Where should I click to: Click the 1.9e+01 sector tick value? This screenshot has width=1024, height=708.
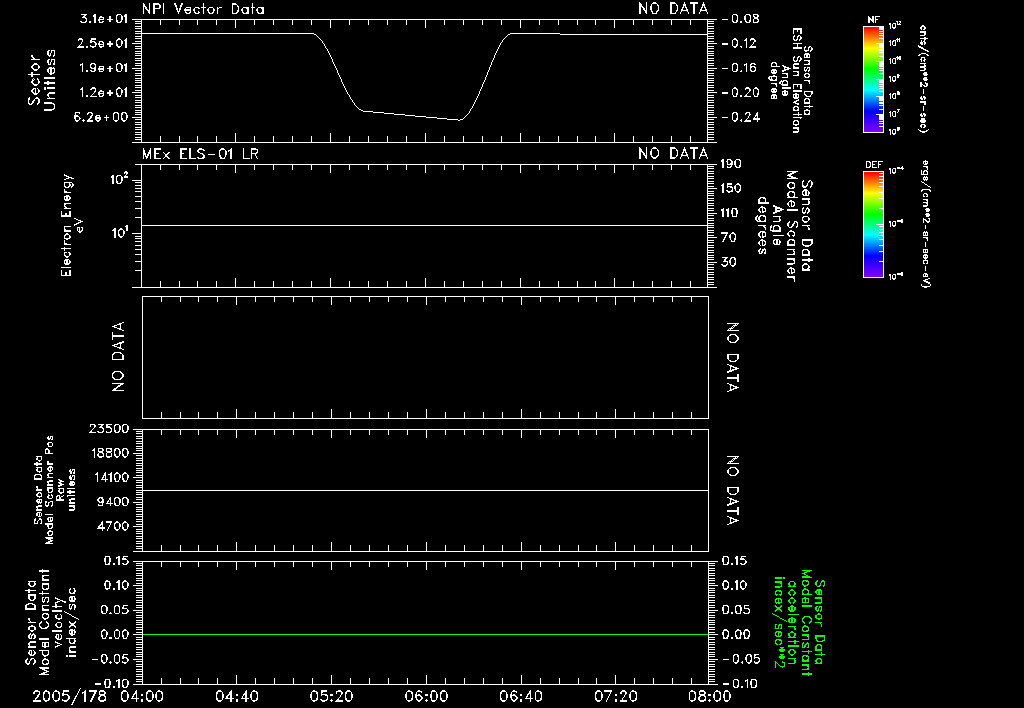pos(104,68)
